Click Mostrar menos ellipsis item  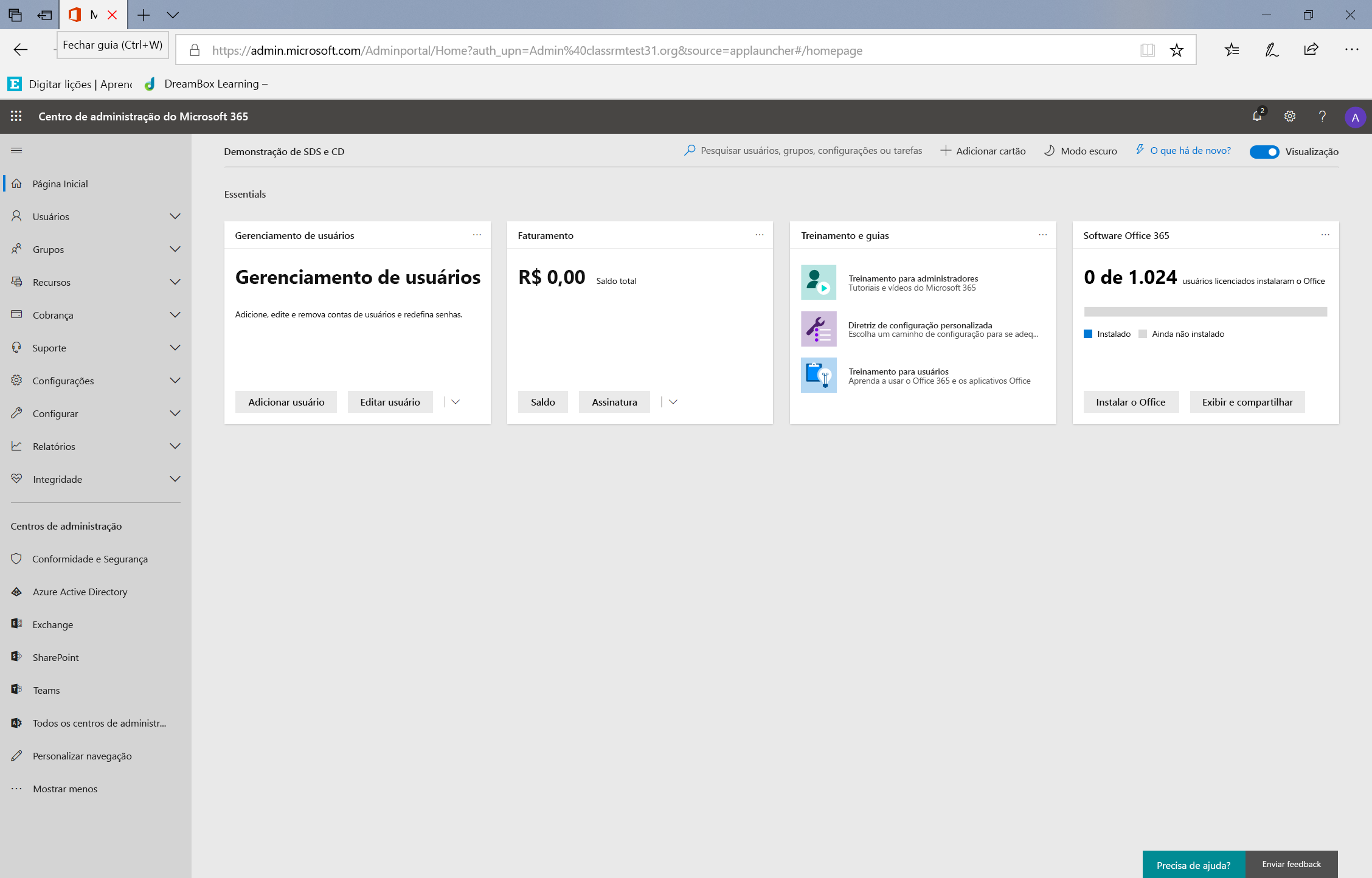pos(65,789)
